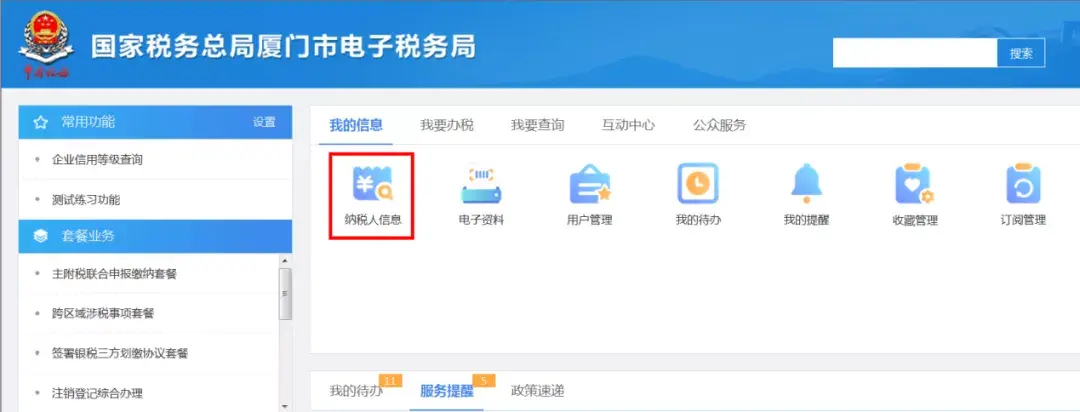Open the 订阅管理 icon
Image resolution: width=1080 pixels, height=412 pixels.
(x=1023, y=184)
